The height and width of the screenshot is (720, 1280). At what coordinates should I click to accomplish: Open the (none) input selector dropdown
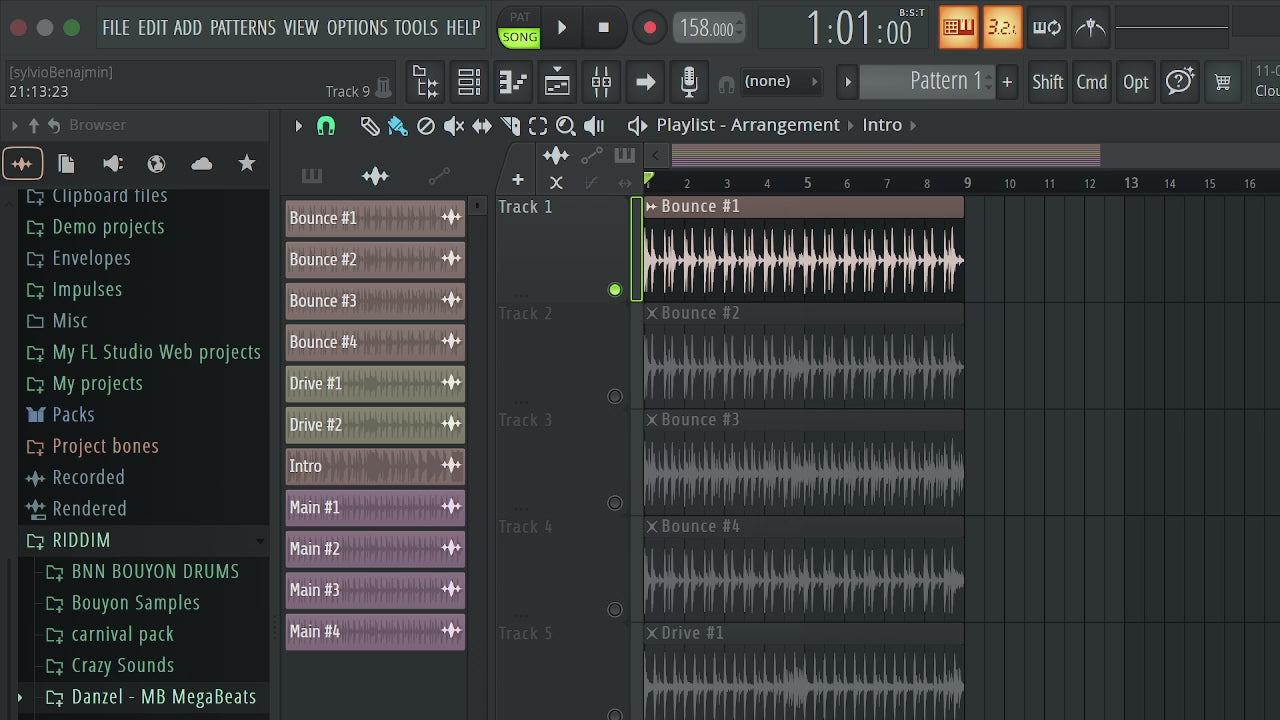[x=781, y=81]
